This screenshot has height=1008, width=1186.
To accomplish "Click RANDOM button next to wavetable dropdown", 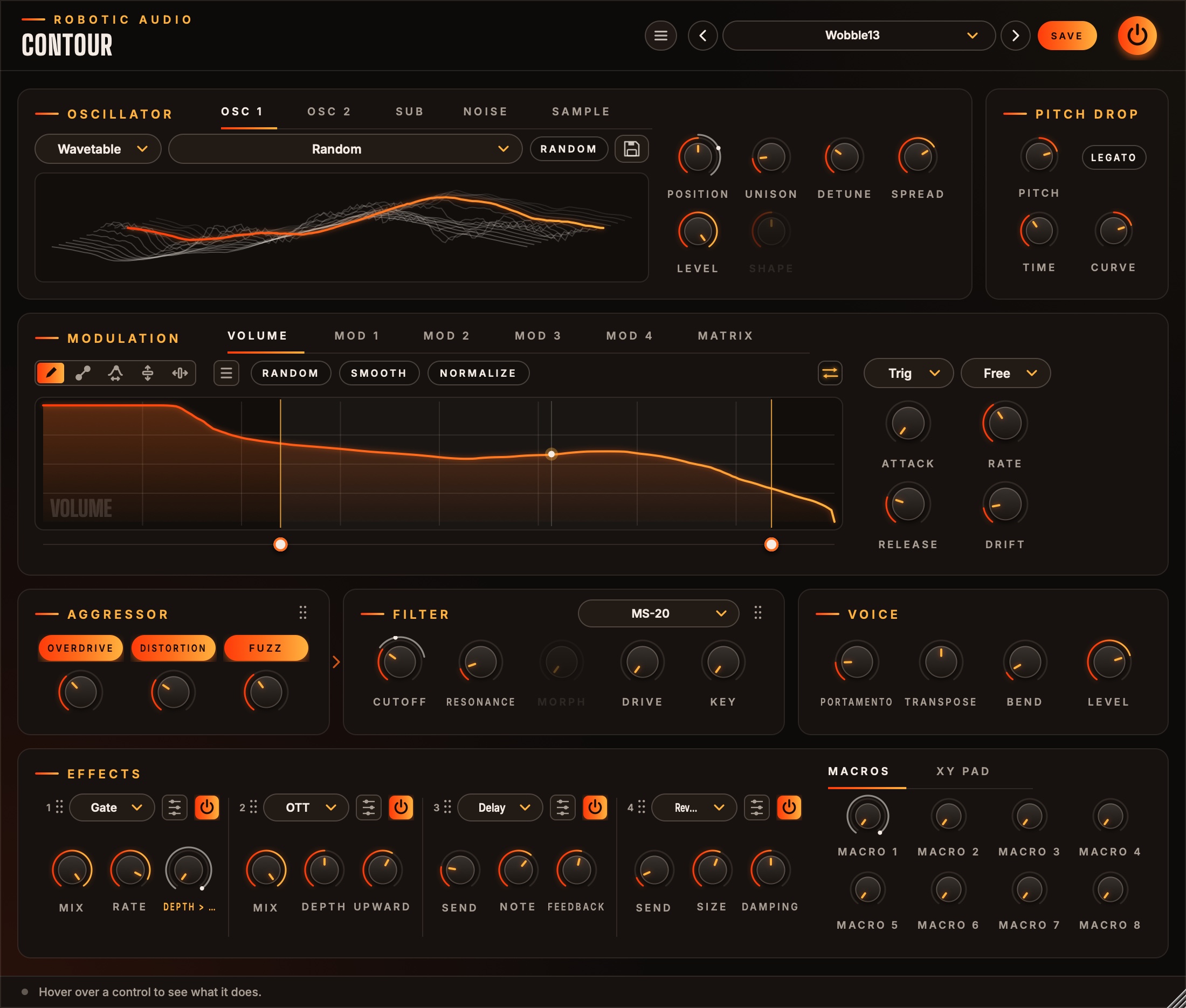I will pyautogui.click(x=569, y=149).
